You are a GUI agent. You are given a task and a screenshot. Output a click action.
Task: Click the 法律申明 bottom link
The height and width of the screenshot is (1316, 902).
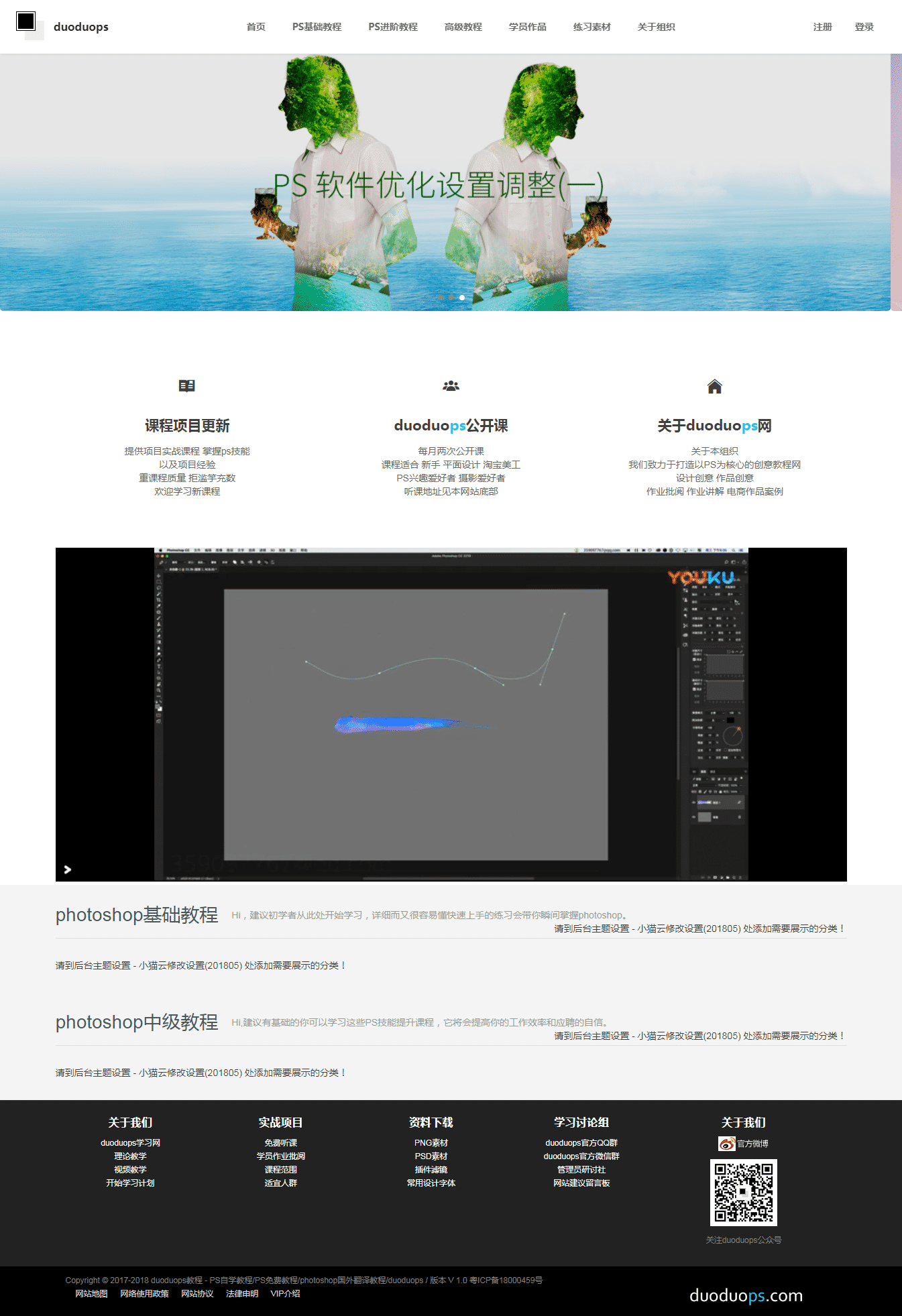242,1294
